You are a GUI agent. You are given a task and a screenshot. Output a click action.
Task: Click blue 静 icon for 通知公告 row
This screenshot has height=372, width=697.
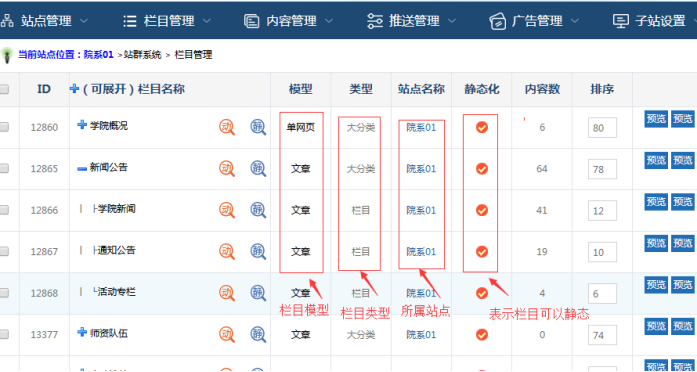pos(258,252)
